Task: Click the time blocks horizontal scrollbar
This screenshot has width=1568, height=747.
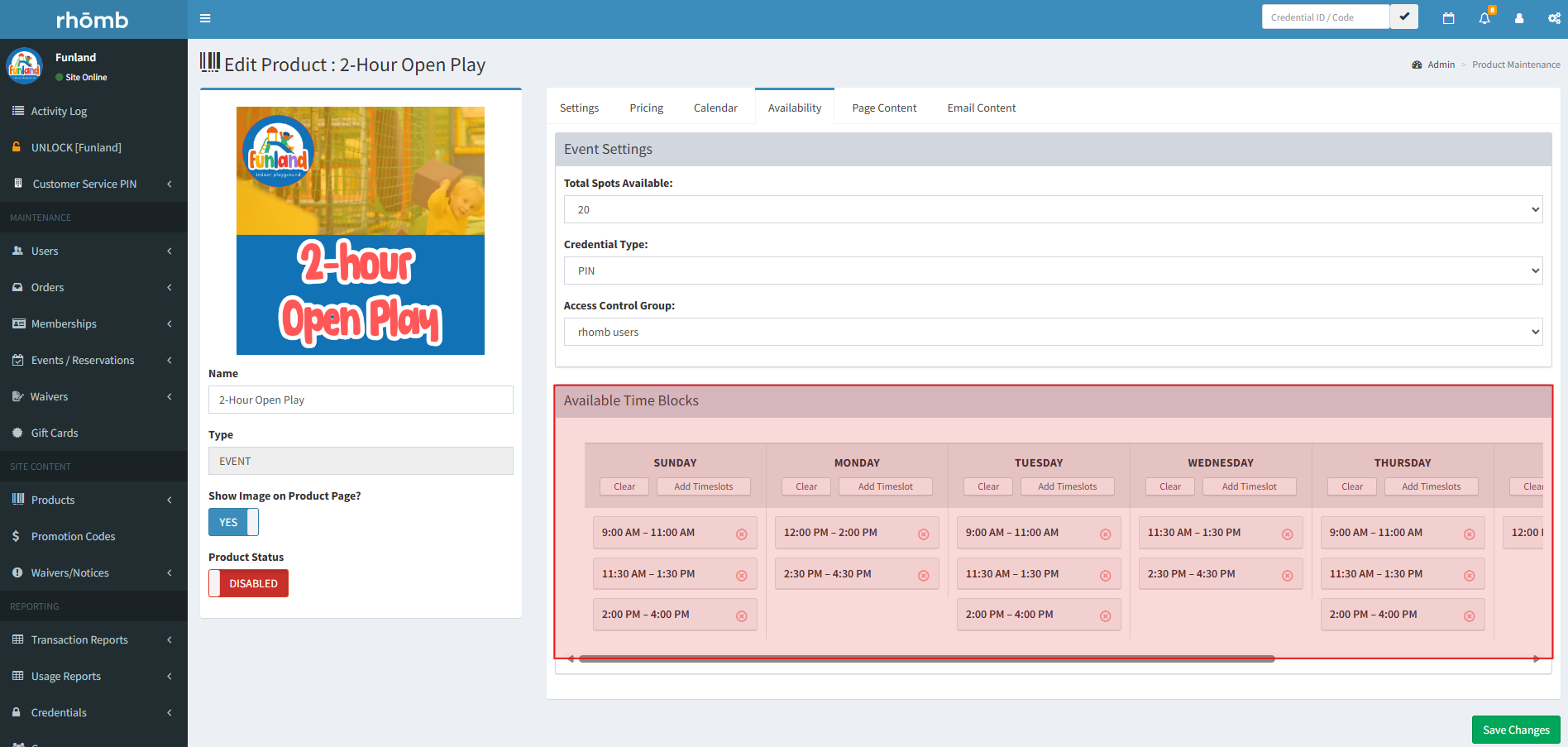Action: point(926,659)
